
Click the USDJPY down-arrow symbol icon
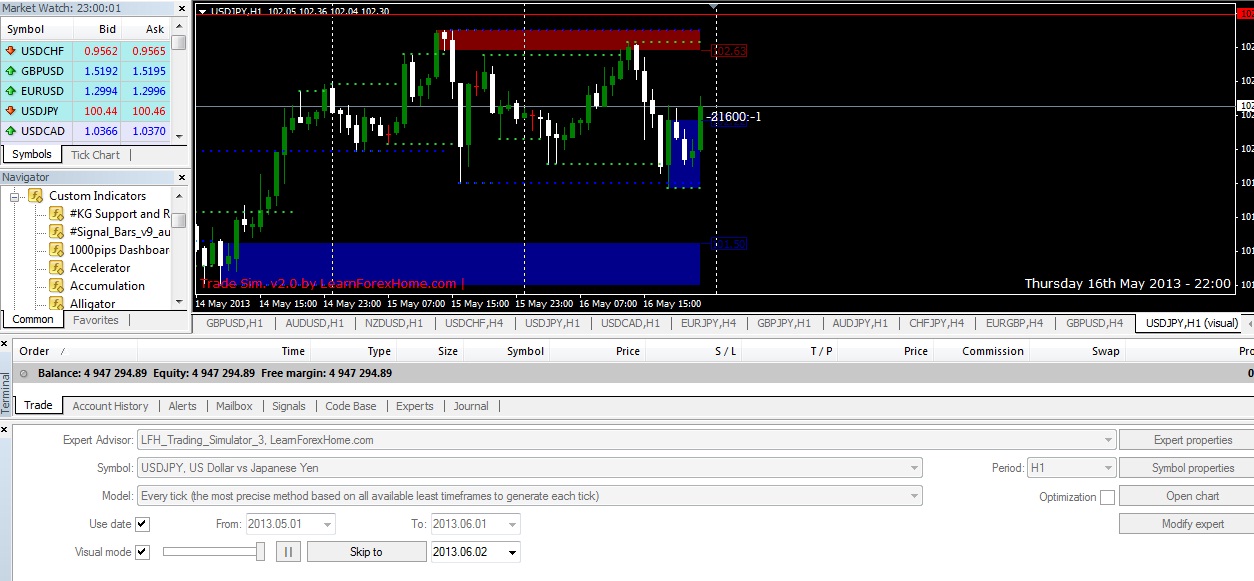11,111
